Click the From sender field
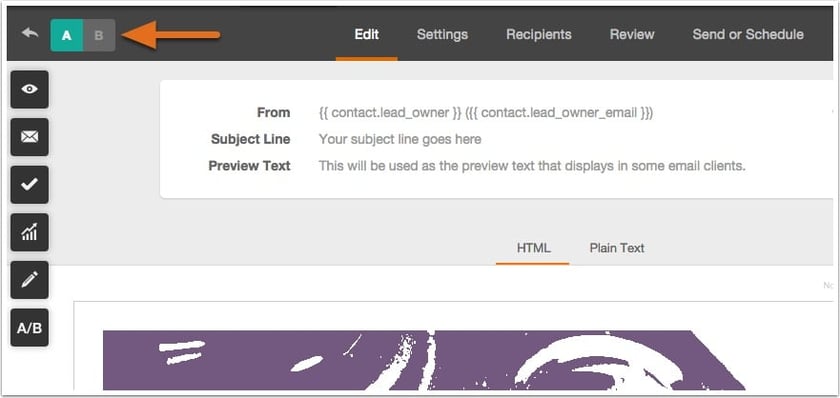The width and height of the screenshot is (840, 398). tap(486, 112)
